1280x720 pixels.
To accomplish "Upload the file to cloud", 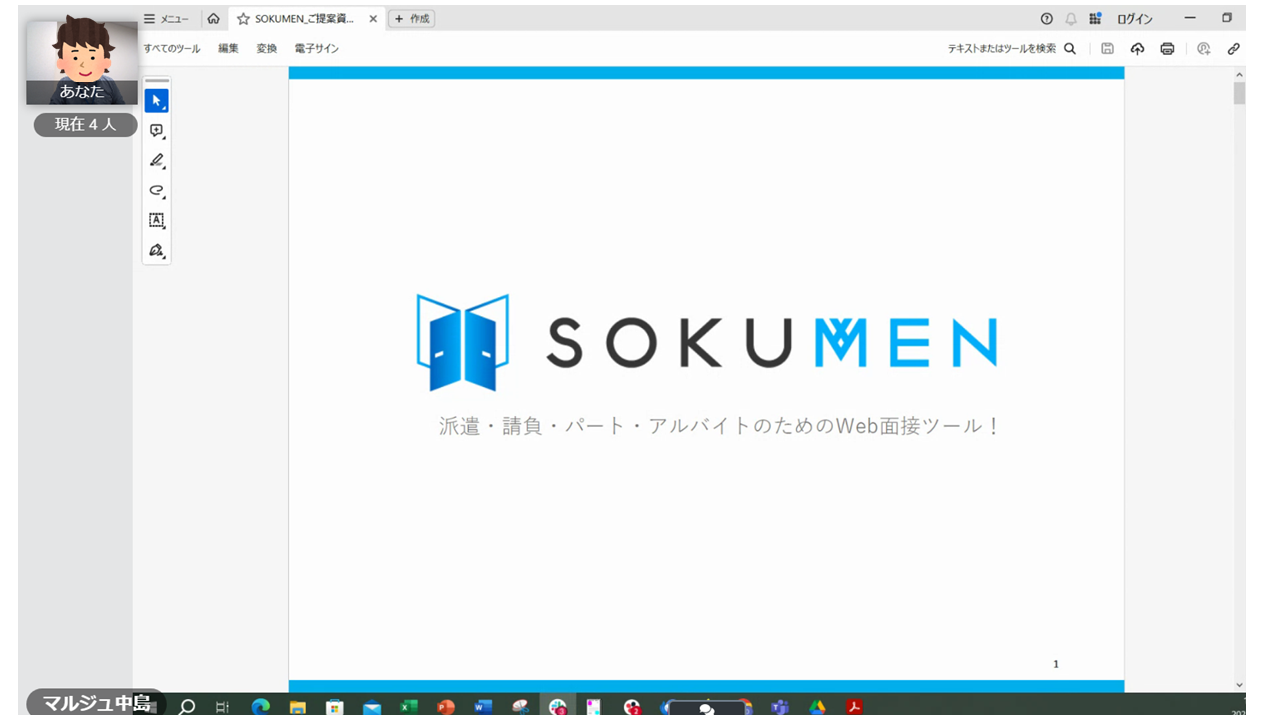I will click(1137, 48).
